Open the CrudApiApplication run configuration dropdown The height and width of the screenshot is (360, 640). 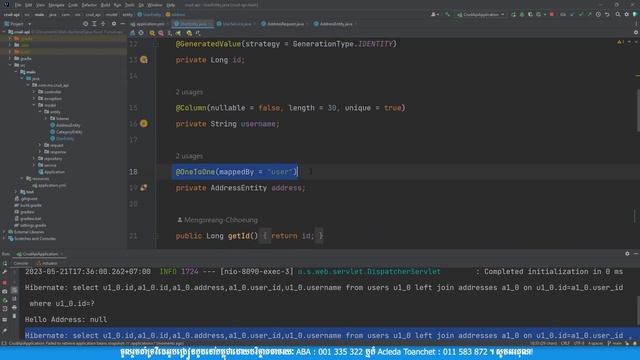point(481,14)
